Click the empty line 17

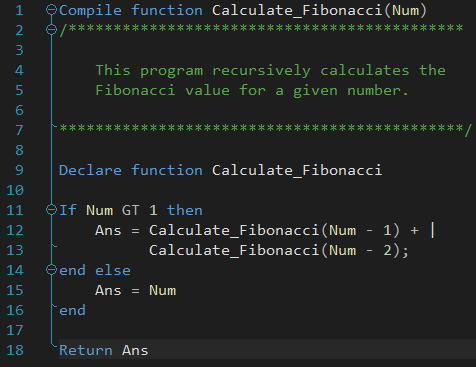click(x=263, y=330)
